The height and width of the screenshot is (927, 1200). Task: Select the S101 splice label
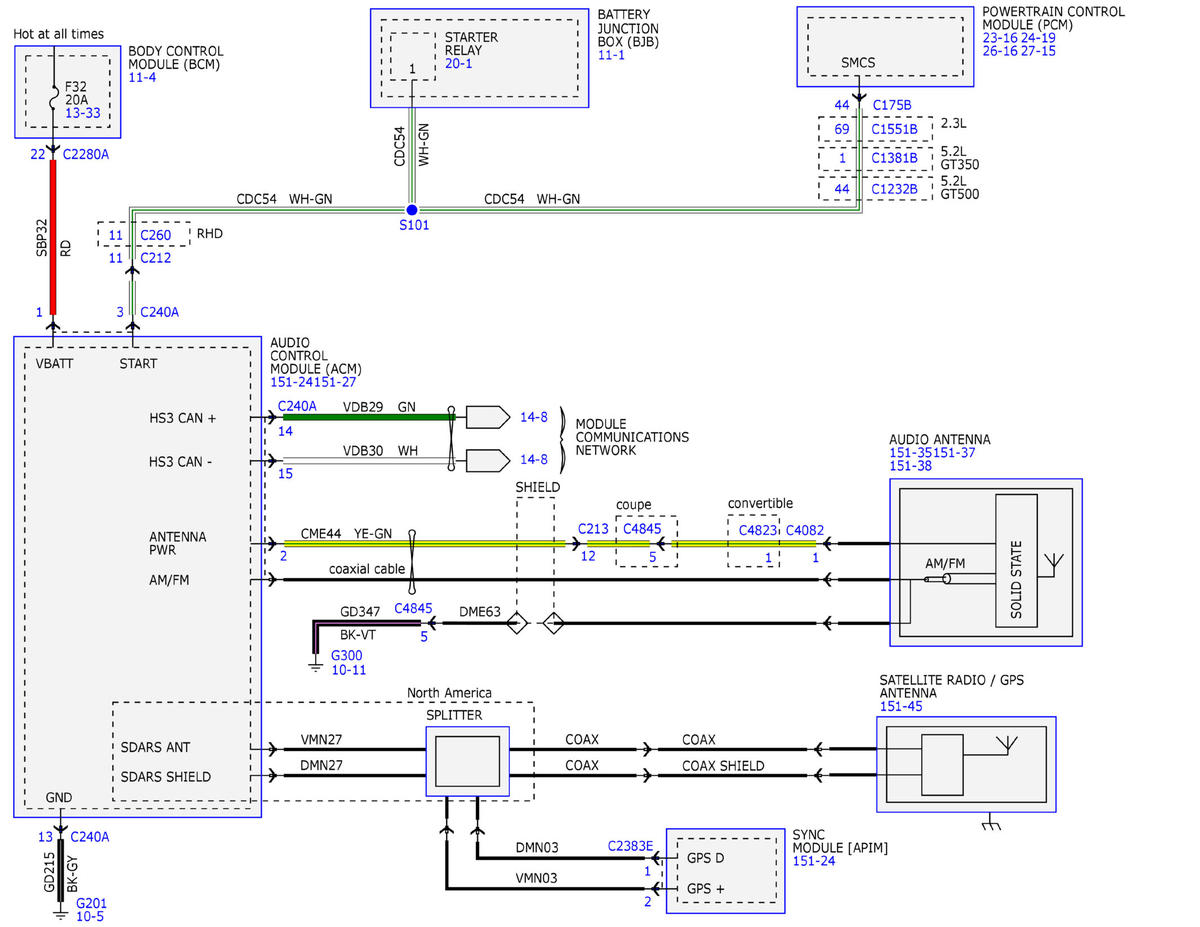414,226
